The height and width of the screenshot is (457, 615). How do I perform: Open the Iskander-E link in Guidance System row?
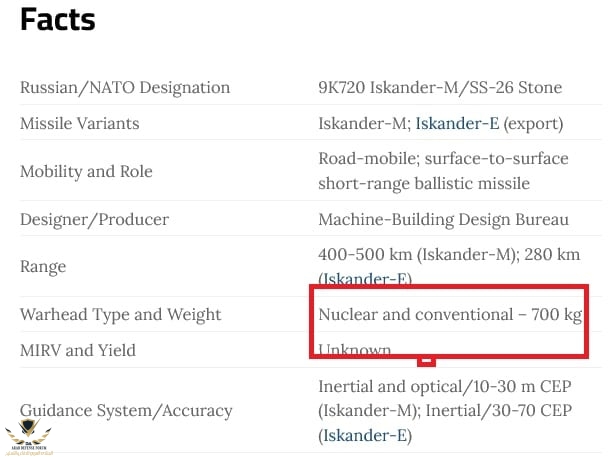tap(365, 435)
